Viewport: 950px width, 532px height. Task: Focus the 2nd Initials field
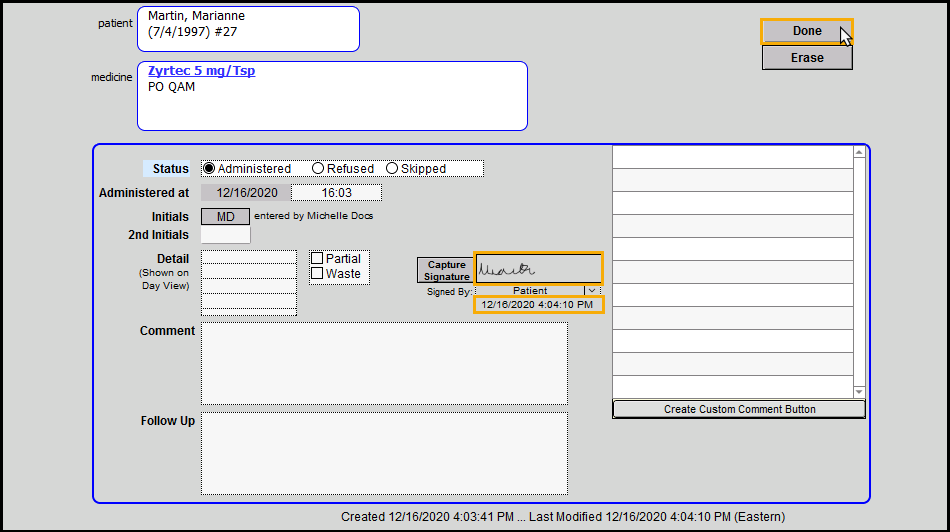pos(225,235)
